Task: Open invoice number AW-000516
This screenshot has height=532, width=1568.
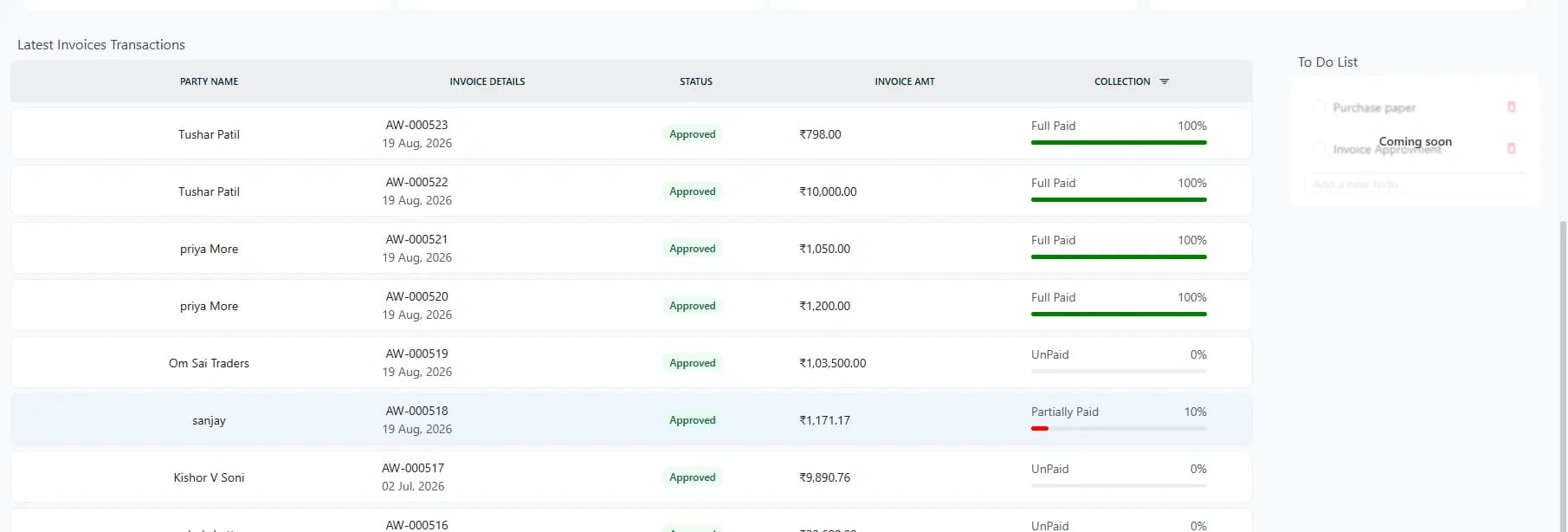Action: tap(416, 525)
